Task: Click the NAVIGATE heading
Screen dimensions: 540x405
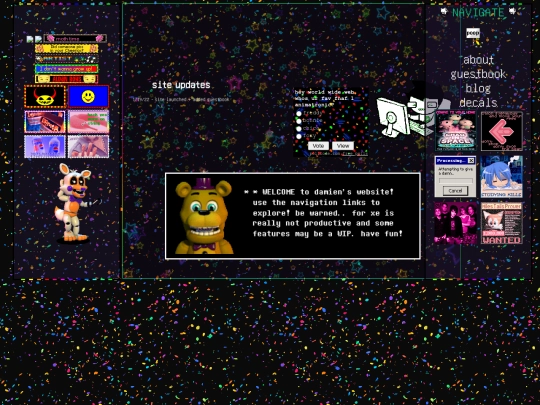Action: click(478, 12)
